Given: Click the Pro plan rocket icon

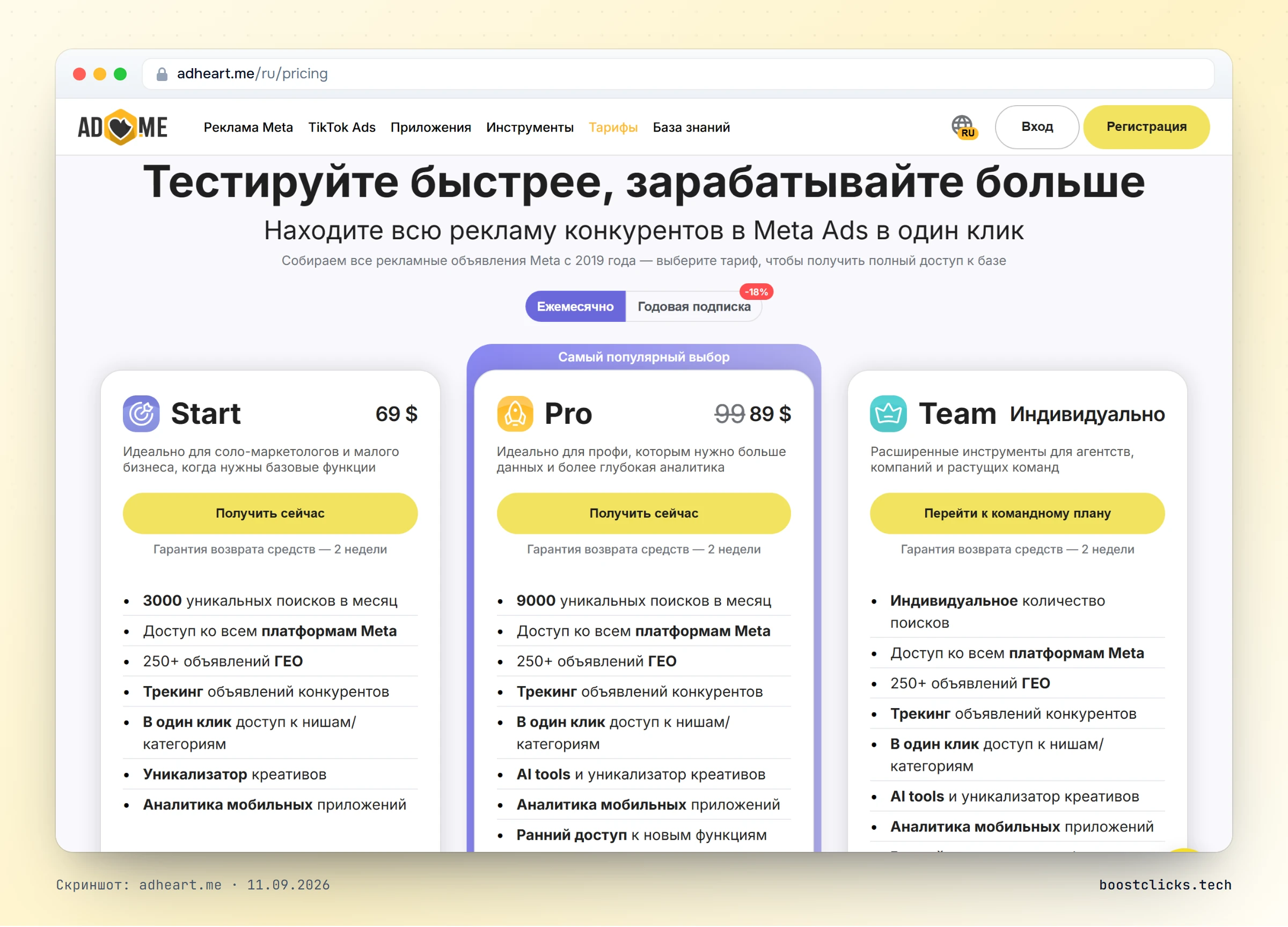Looking at the screenshot, I should tap(515, 413).
